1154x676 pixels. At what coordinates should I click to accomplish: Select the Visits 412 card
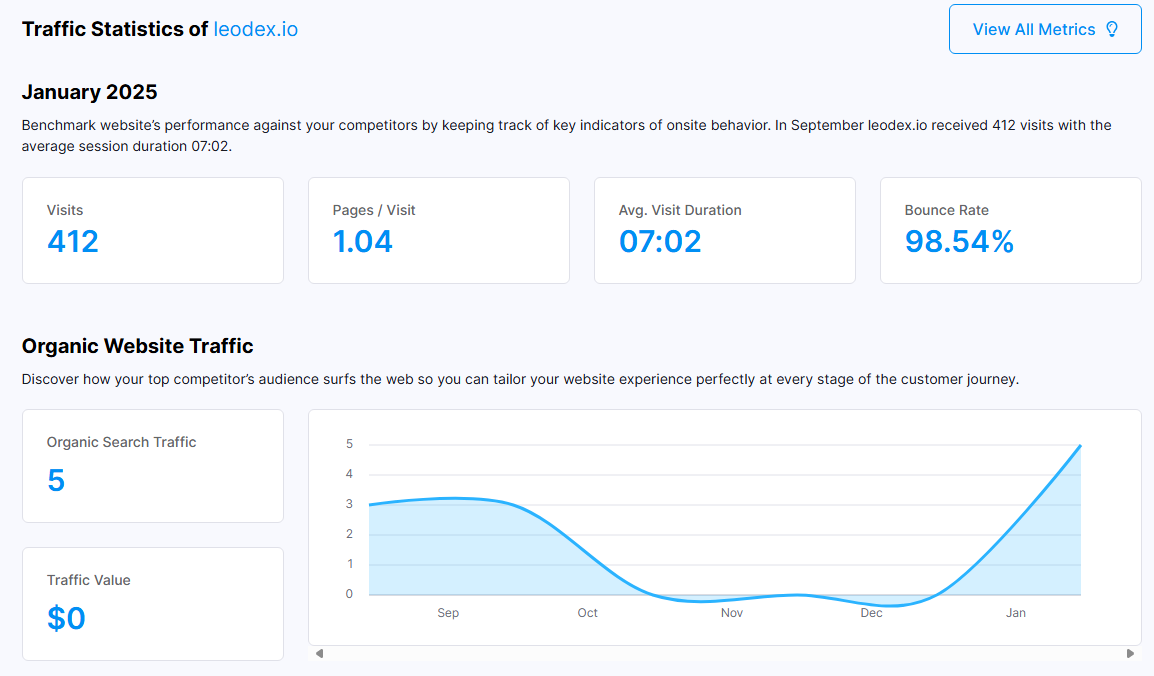click(153, 230)
